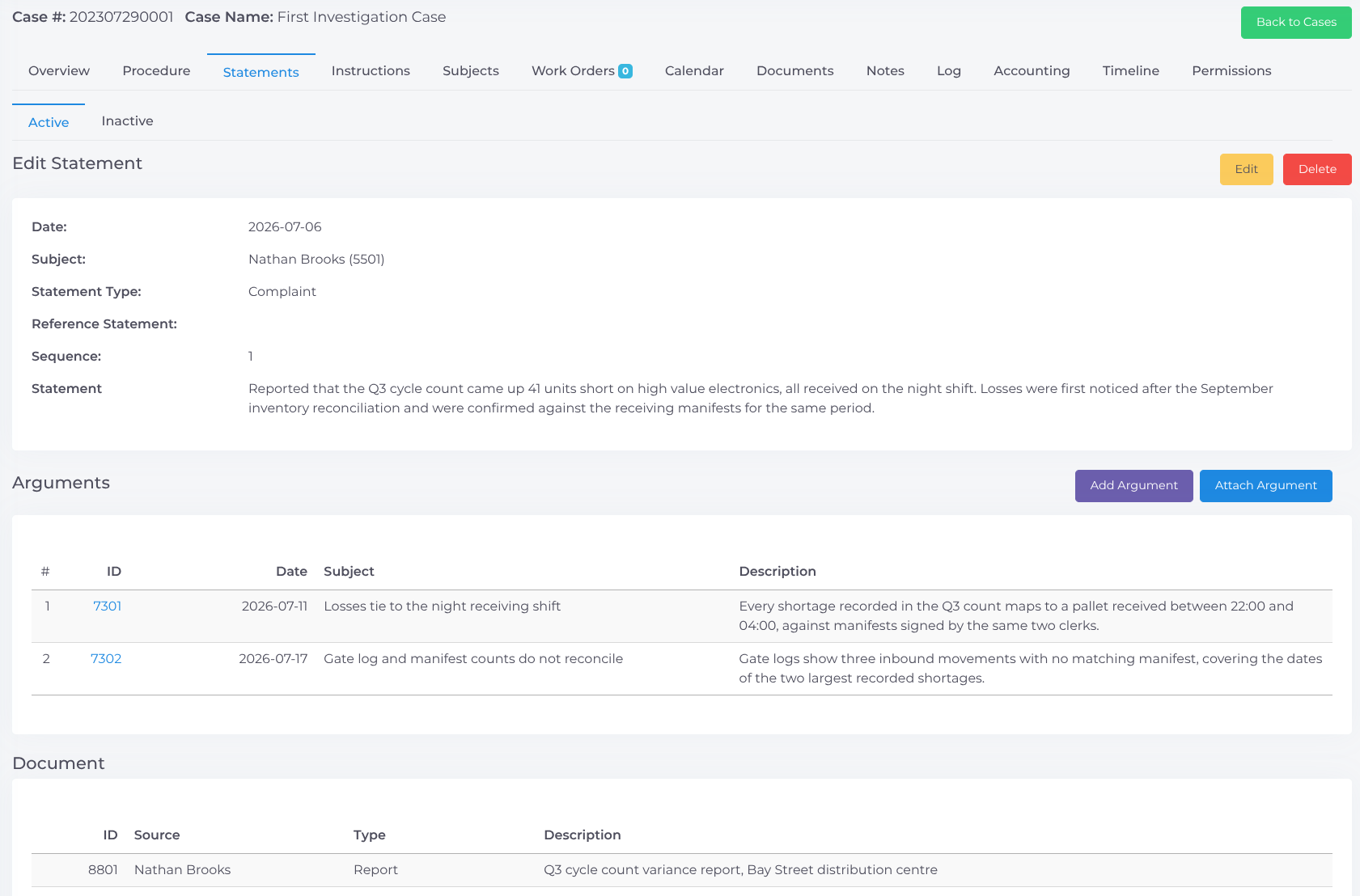
Task: Click the argument date 2026-07-17
Action: pos(273,659)
